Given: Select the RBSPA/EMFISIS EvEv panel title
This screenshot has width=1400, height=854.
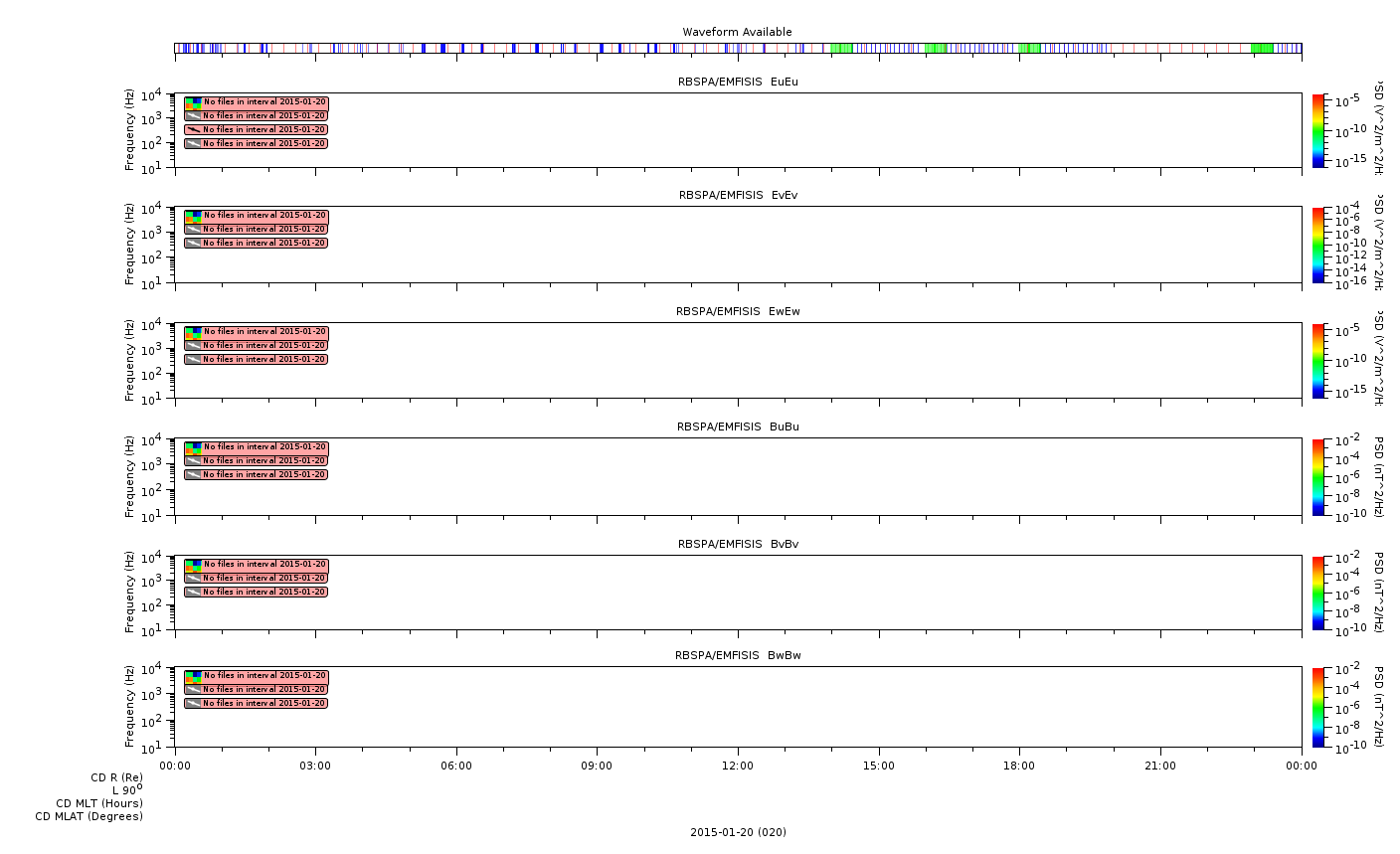Looking at the screenshot, I should (x=738, y=196).
